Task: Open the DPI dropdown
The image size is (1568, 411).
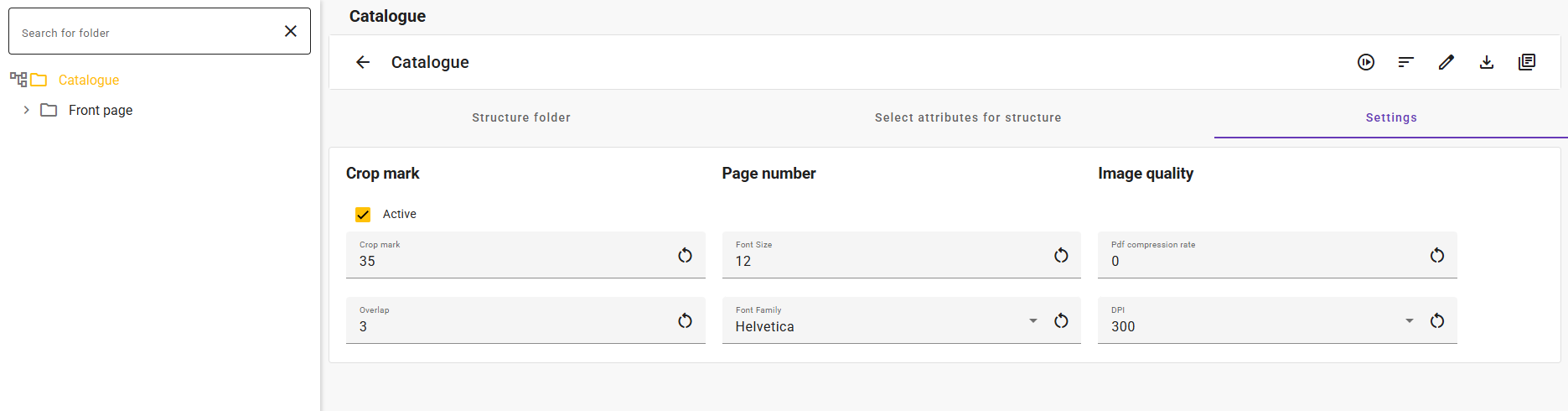Action: click(x=1410, y=320)
